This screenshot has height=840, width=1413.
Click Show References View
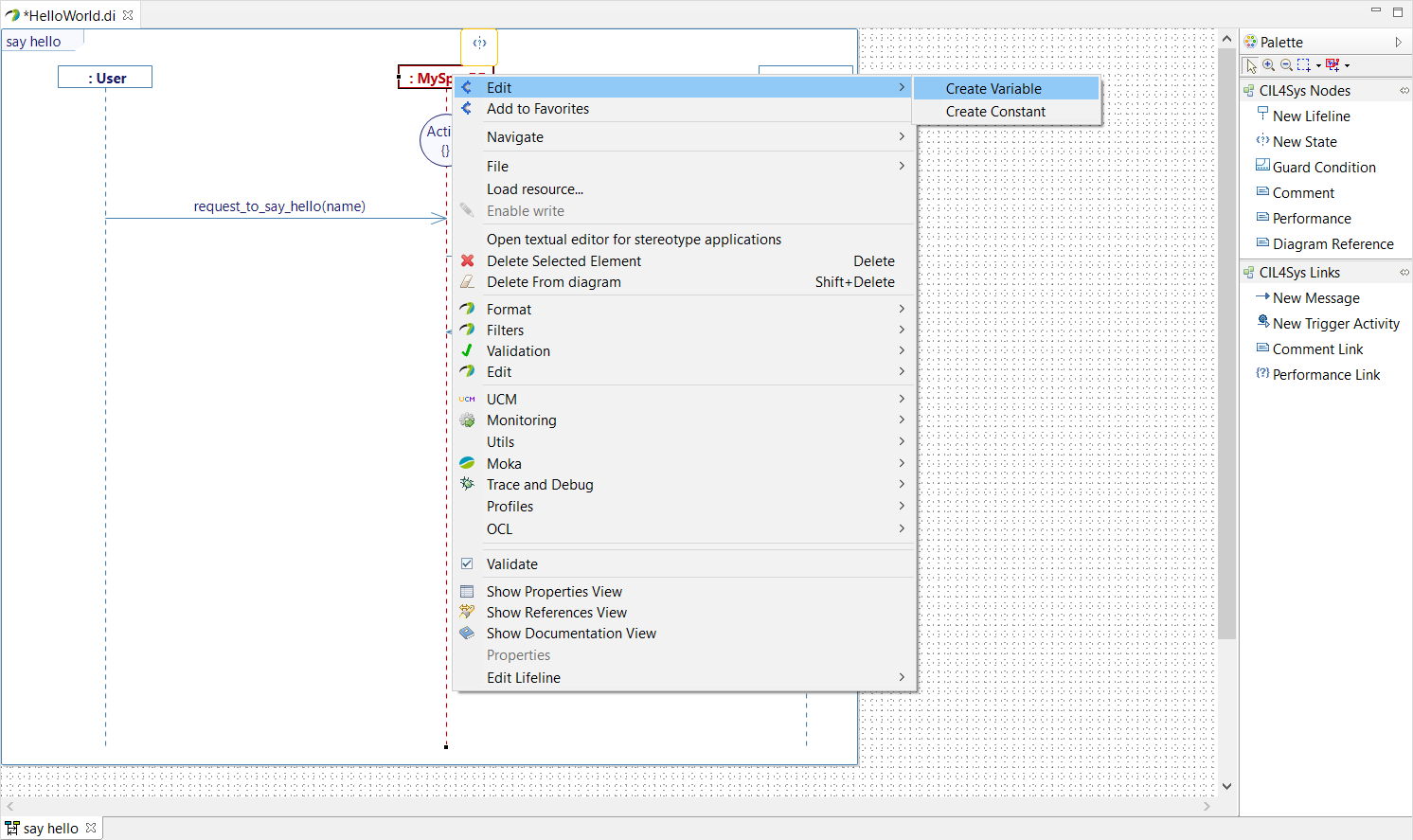(x=684, y=613)
